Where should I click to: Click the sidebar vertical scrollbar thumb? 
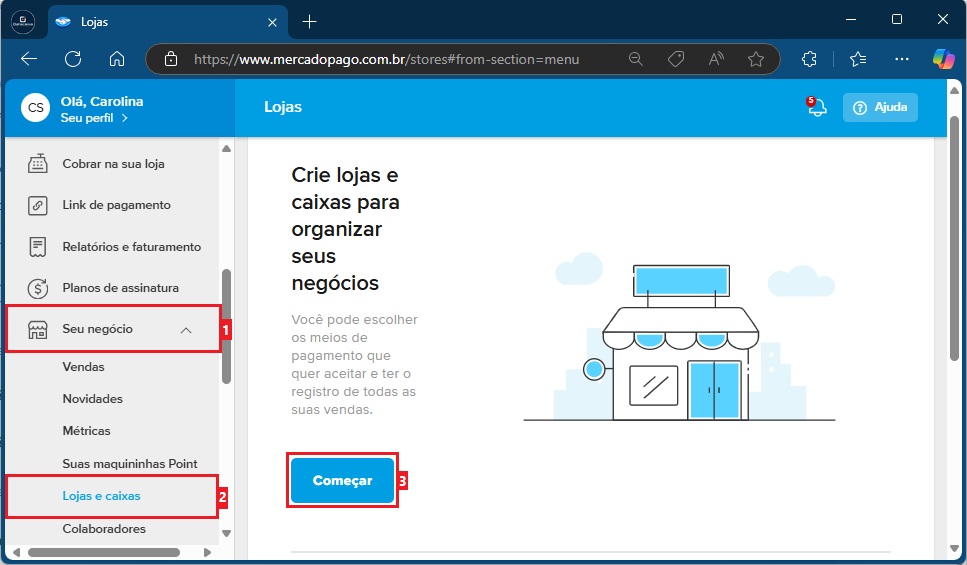click(226, 326)
